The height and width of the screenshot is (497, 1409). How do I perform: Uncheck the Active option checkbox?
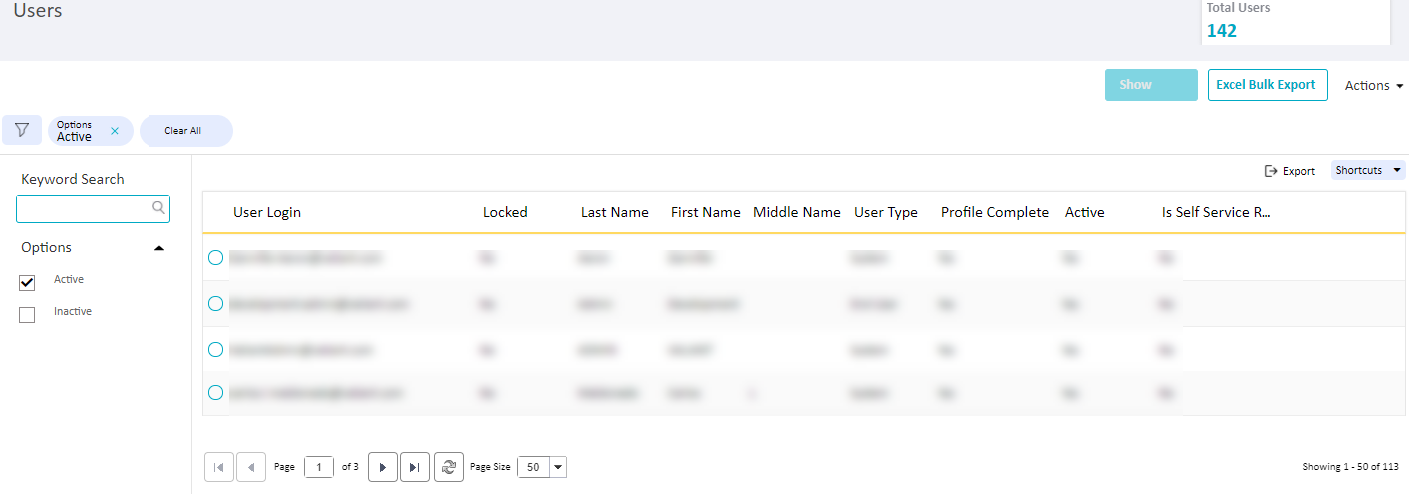tap(27, 283)
